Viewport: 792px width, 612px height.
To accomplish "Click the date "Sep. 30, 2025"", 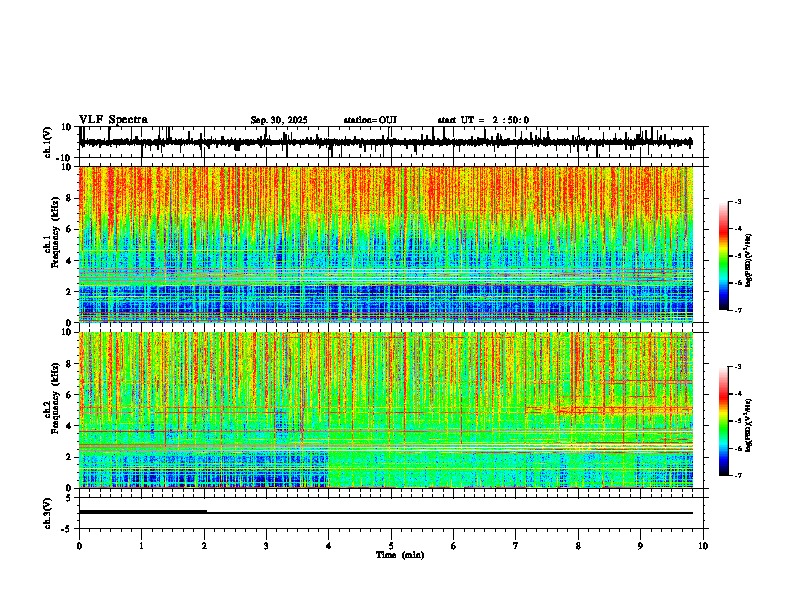I will pyautogui.click(x=279, y=120).
